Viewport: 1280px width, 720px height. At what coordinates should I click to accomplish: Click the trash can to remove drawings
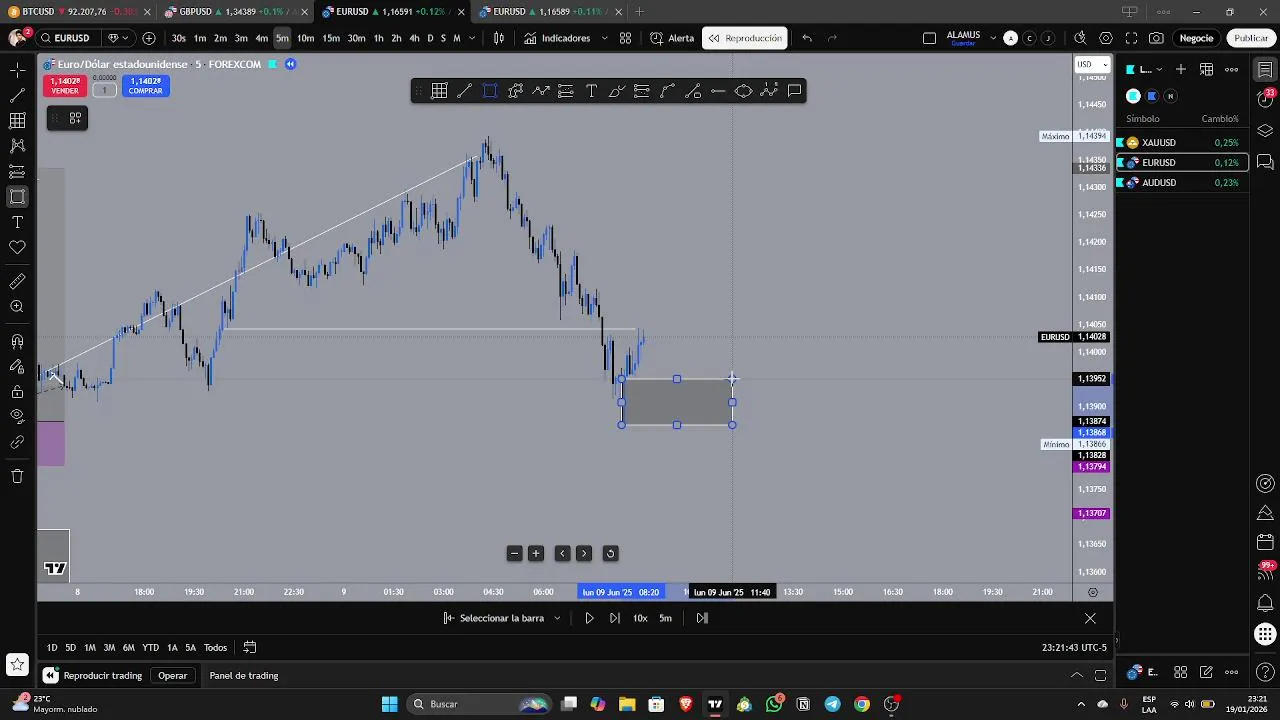point(17,476)
